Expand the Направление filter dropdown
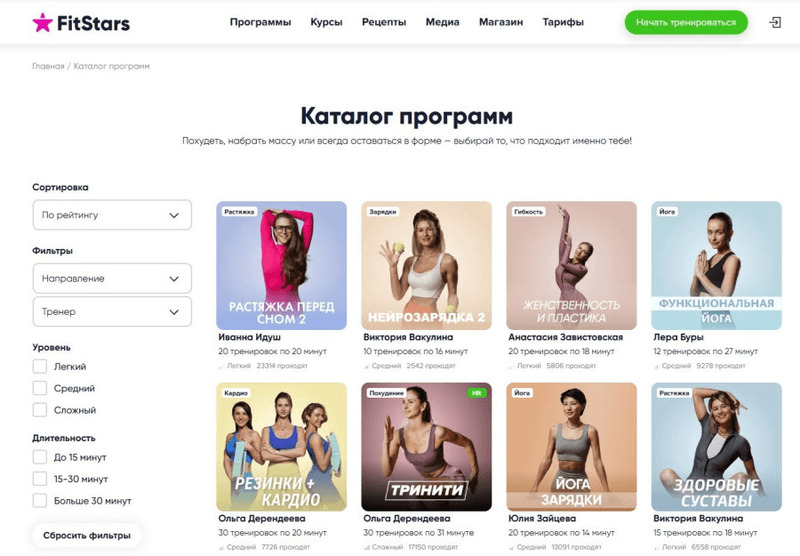This screenshot has height=556, width=800. pyautogui.click(x=112, y=279)
